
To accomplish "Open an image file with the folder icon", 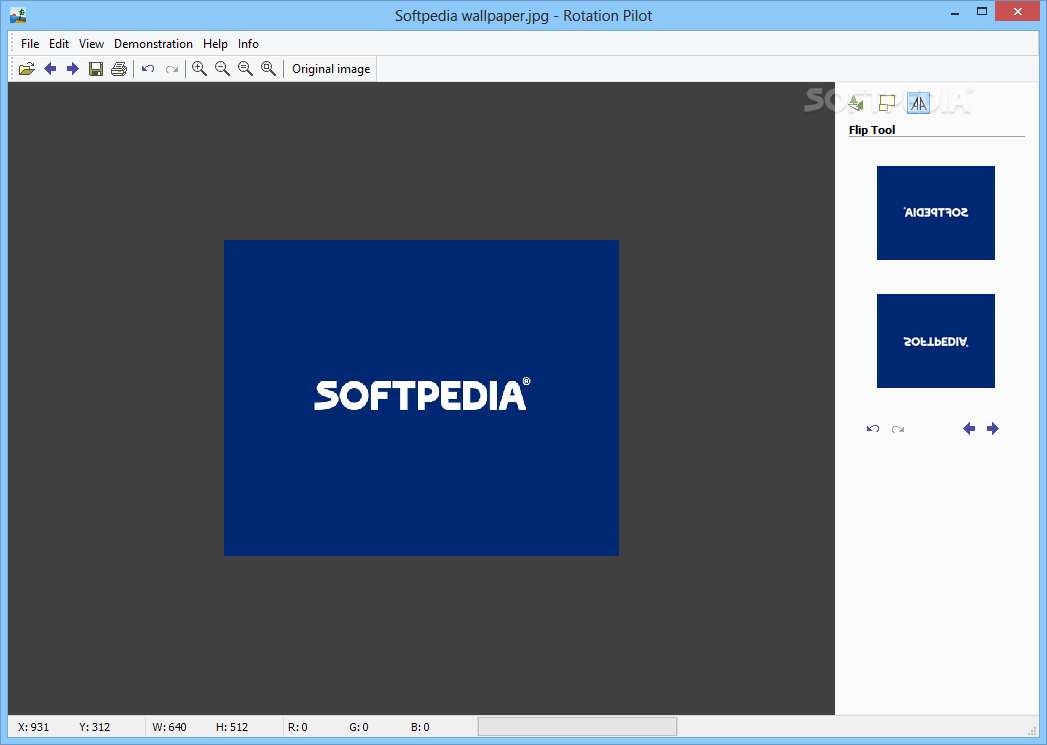I will [27, 69].
